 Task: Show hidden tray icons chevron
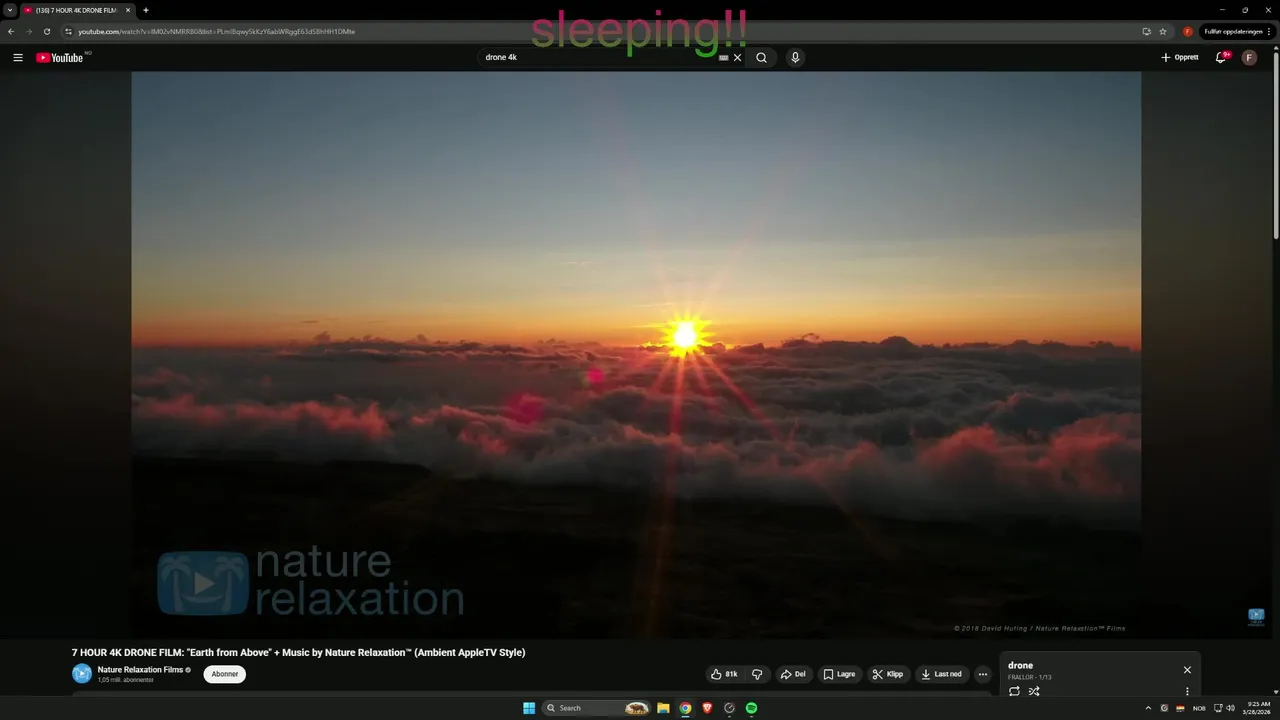coord(1148,708)
